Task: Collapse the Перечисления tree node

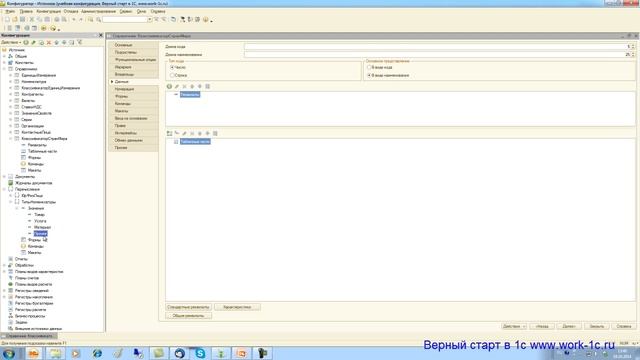Action: (4, 189)
